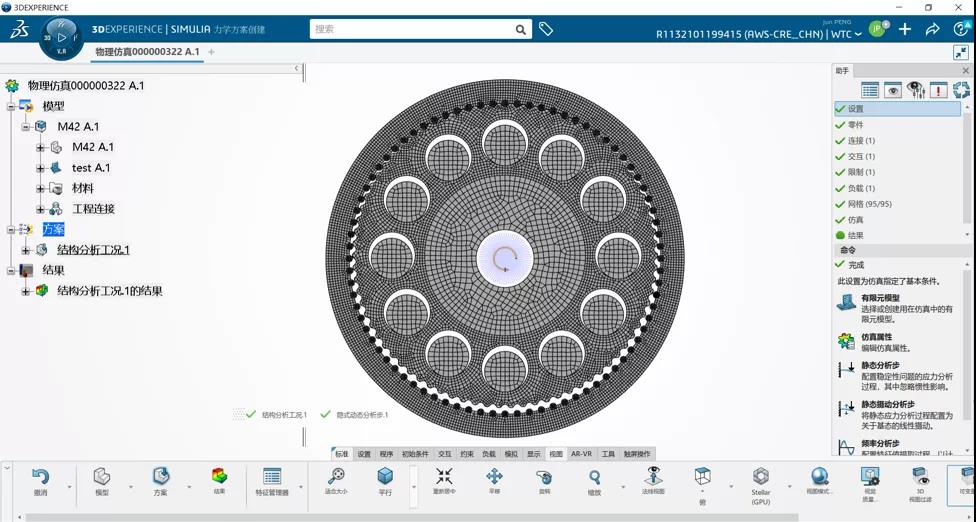Screen dimensions: 976x522
Task: Open dropdown arrow beside 缩放
Action: coord(623,487)
